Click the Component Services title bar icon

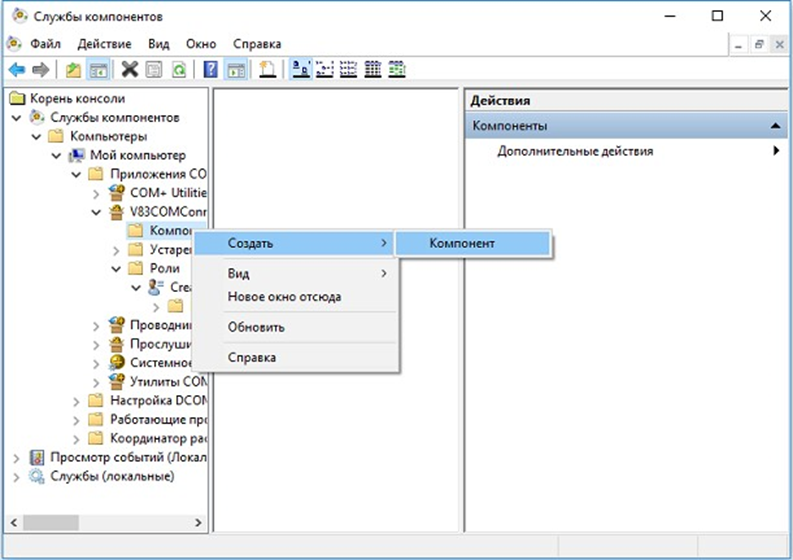click(20, 16)
